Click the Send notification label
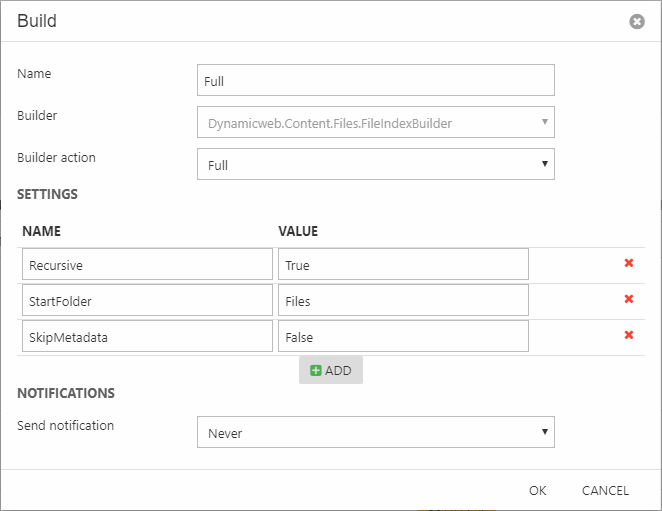 pyautogui.click(x=66, y=425)
